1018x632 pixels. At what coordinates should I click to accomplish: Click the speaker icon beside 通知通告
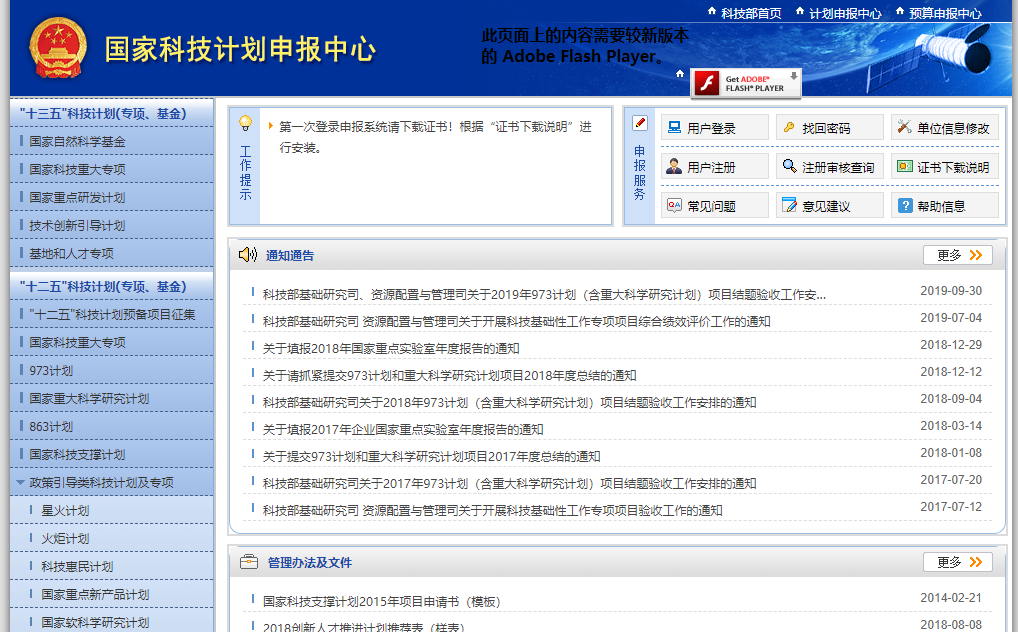(x=248, y=255)
